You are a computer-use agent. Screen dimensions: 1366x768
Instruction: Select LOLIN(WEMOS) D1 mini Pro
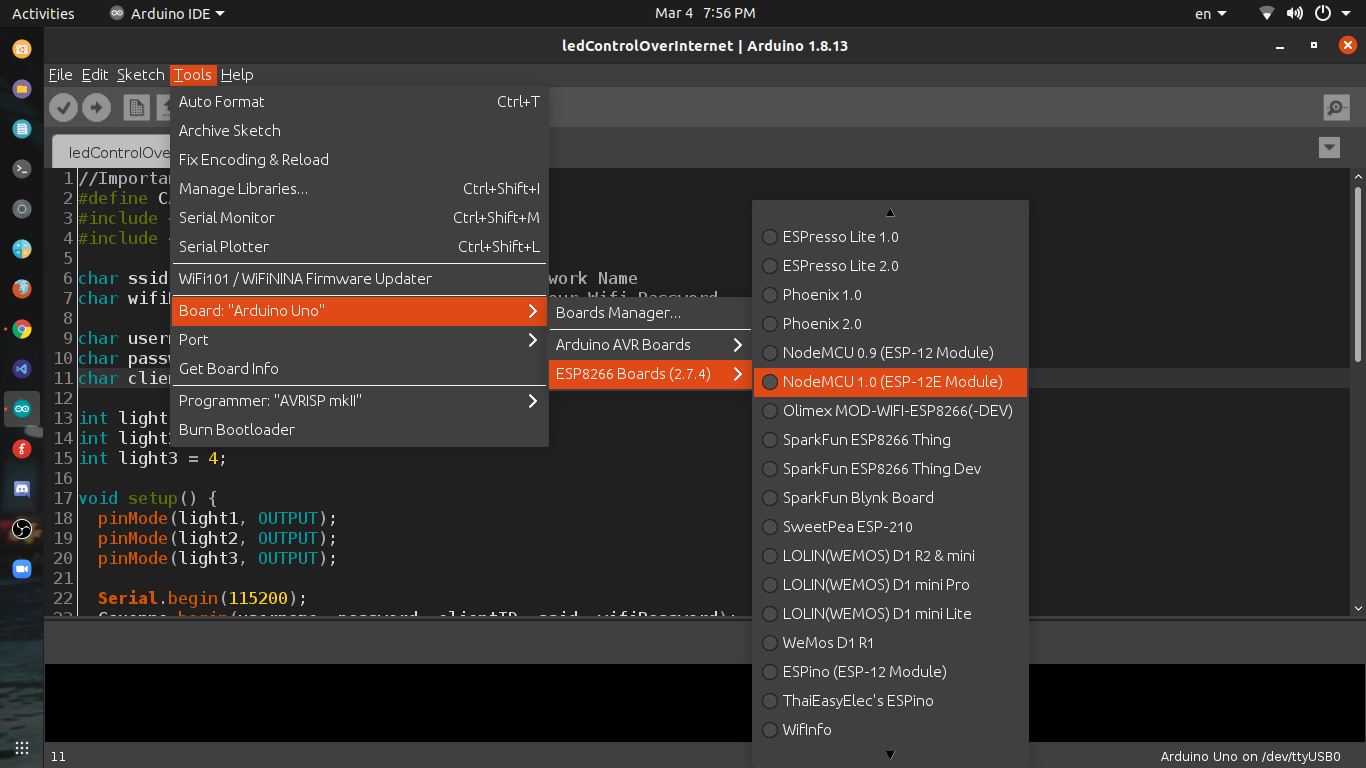890,585
